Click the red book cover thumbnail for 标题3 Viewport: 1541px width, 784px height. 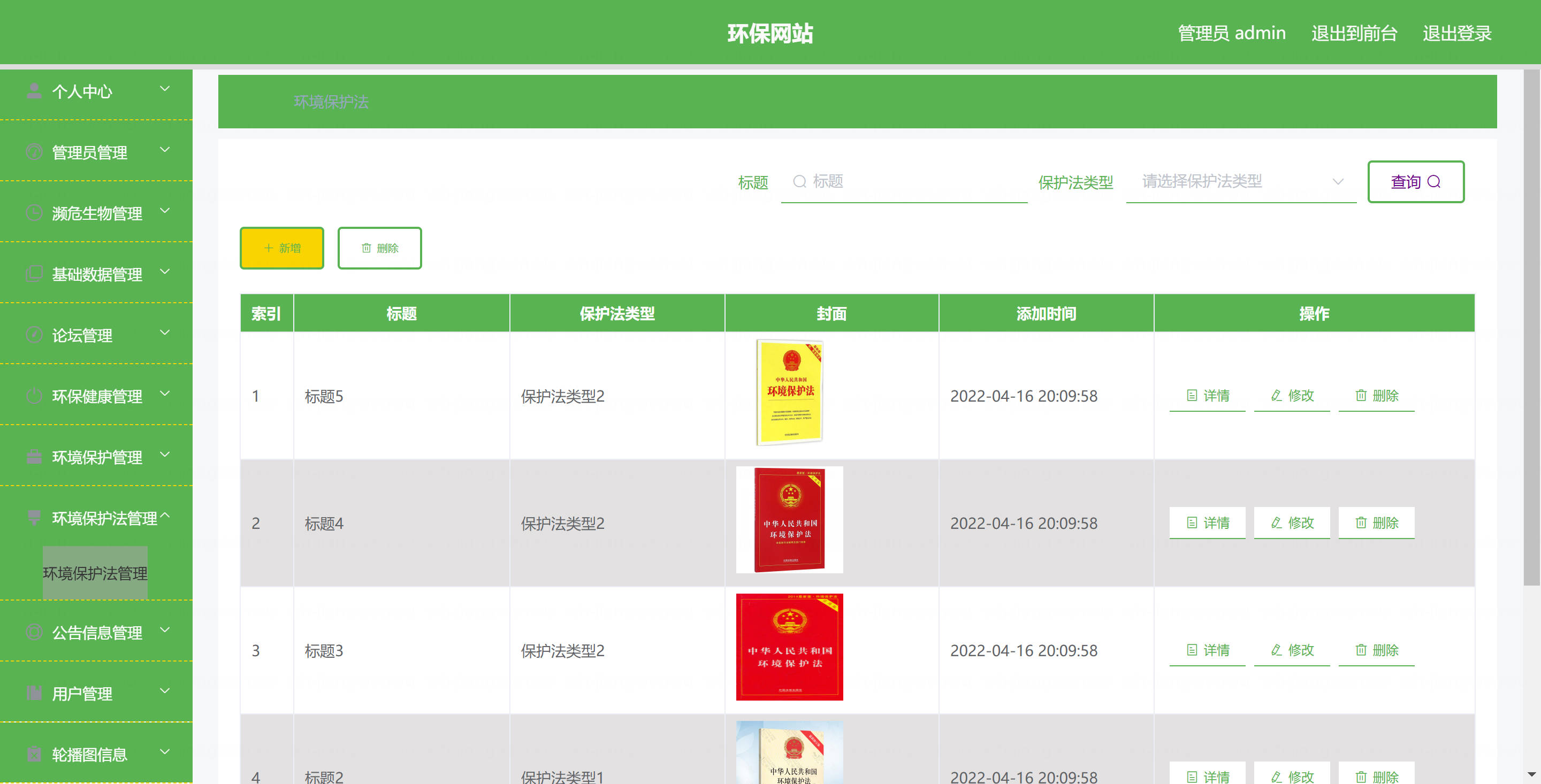789,647
